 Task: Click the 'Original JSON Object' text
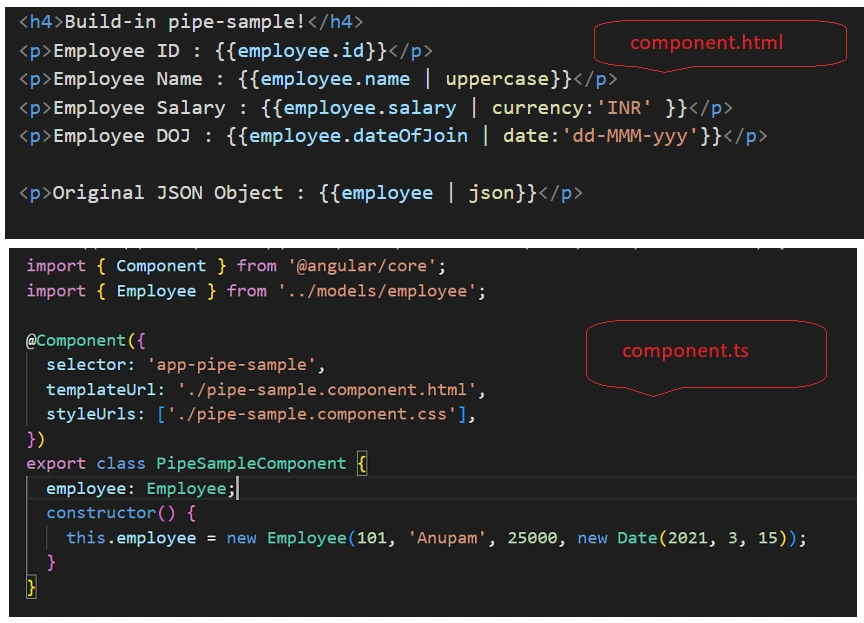tap(168, 193)
